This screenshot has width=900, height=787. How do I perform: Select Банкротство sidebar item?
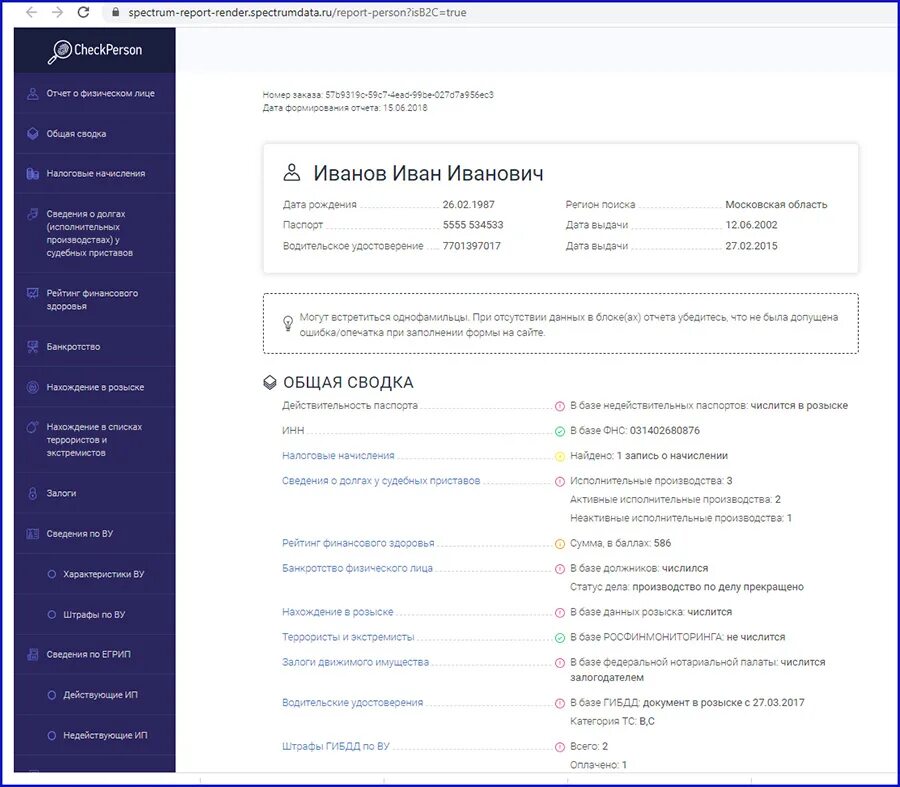pos(73,347)
